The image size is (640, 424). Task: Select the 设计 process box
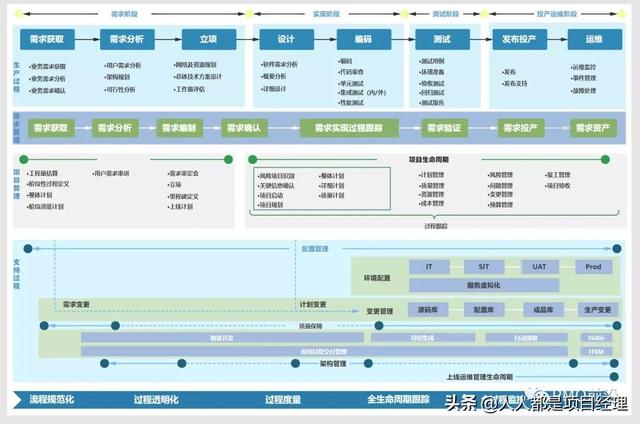287,39
